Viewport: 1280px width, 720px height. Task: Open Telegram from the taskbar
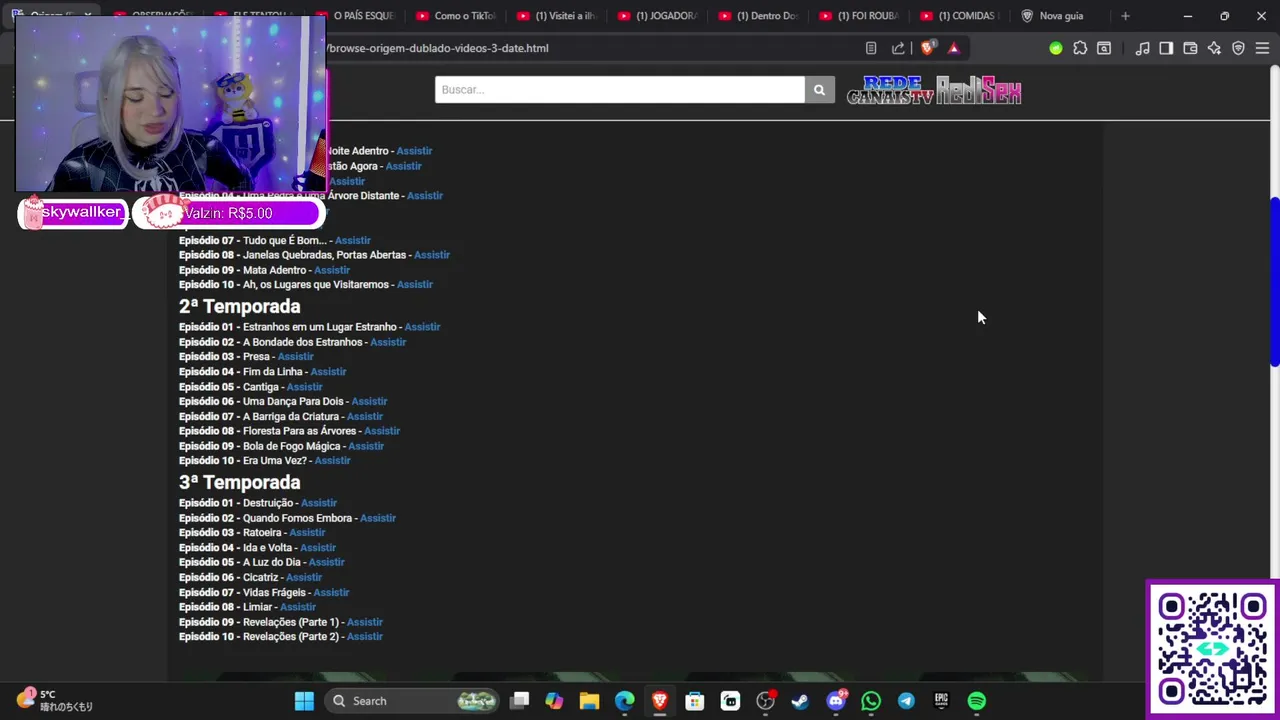click(906, 701)
